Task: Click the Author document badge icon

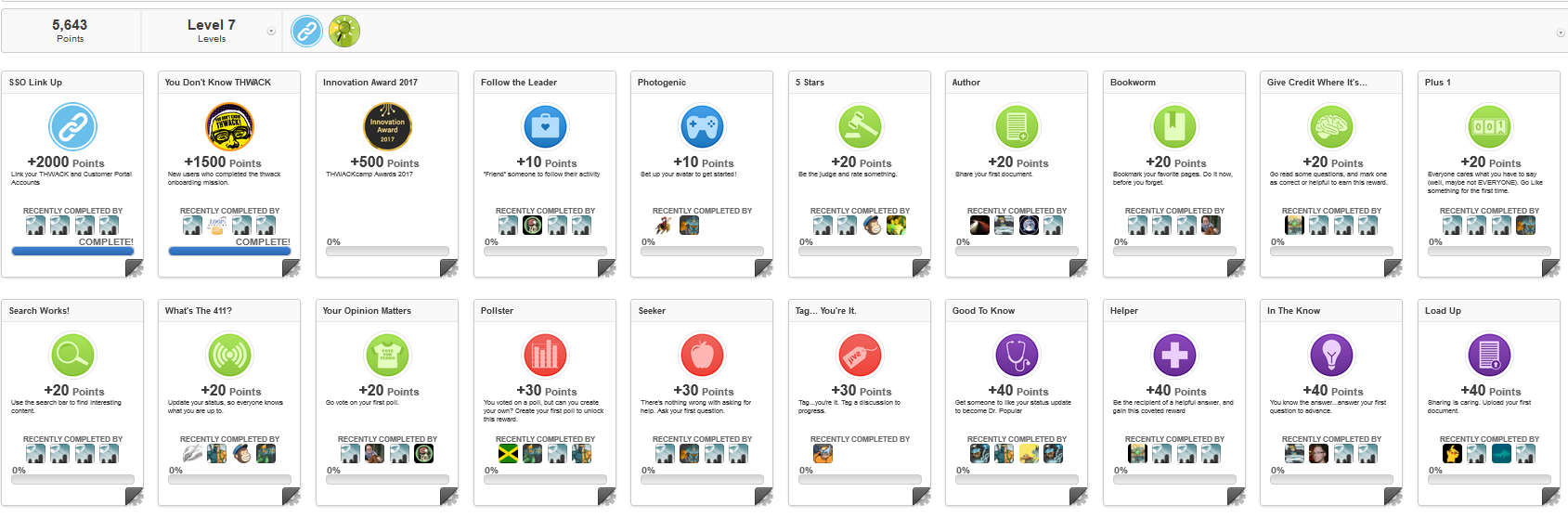Action: 1017,126
